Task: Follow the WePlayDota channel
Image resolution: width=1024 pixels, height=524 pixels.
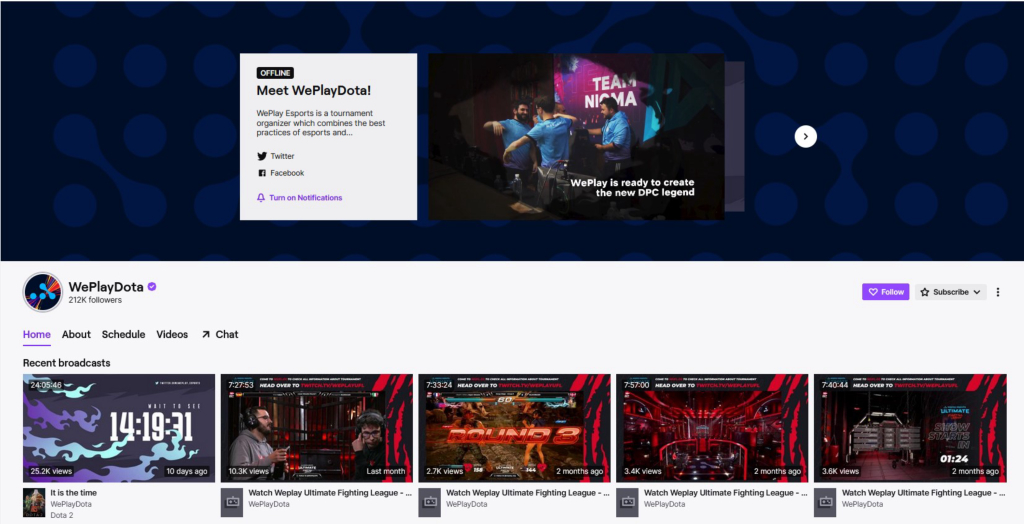Action: tap(886, 292)
